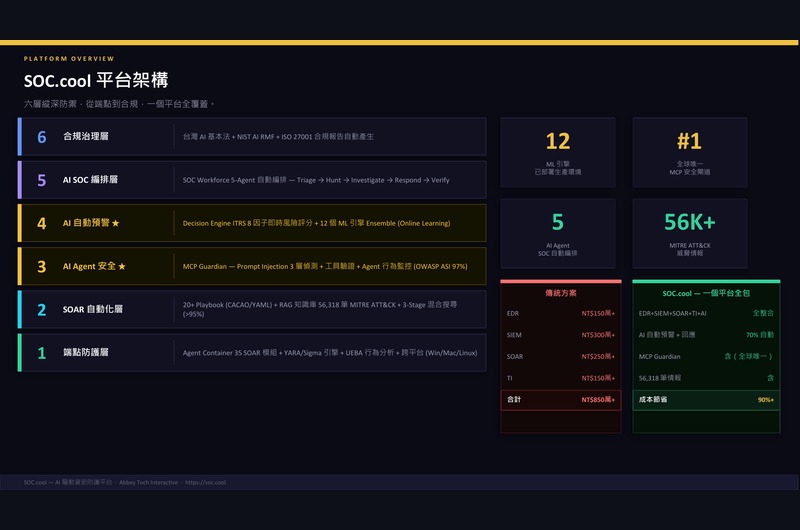Click the '90%+' savings value
Image resolution: width=800 pixels, height=530 pixels.
point(766,399)
